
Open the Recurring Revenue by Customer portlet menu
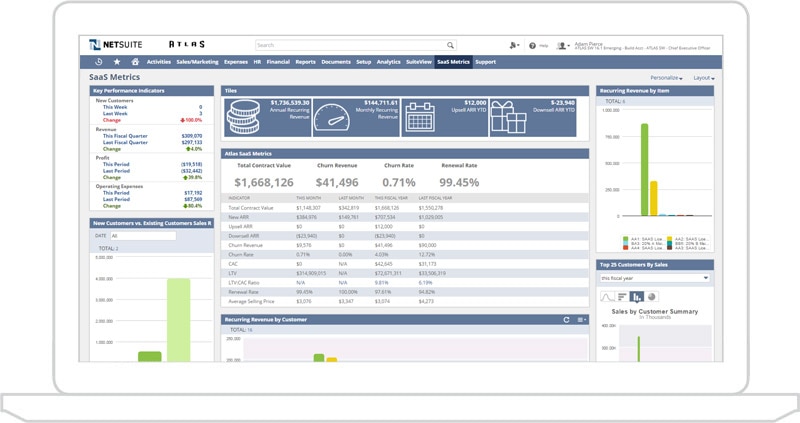(x=582, y=320)
